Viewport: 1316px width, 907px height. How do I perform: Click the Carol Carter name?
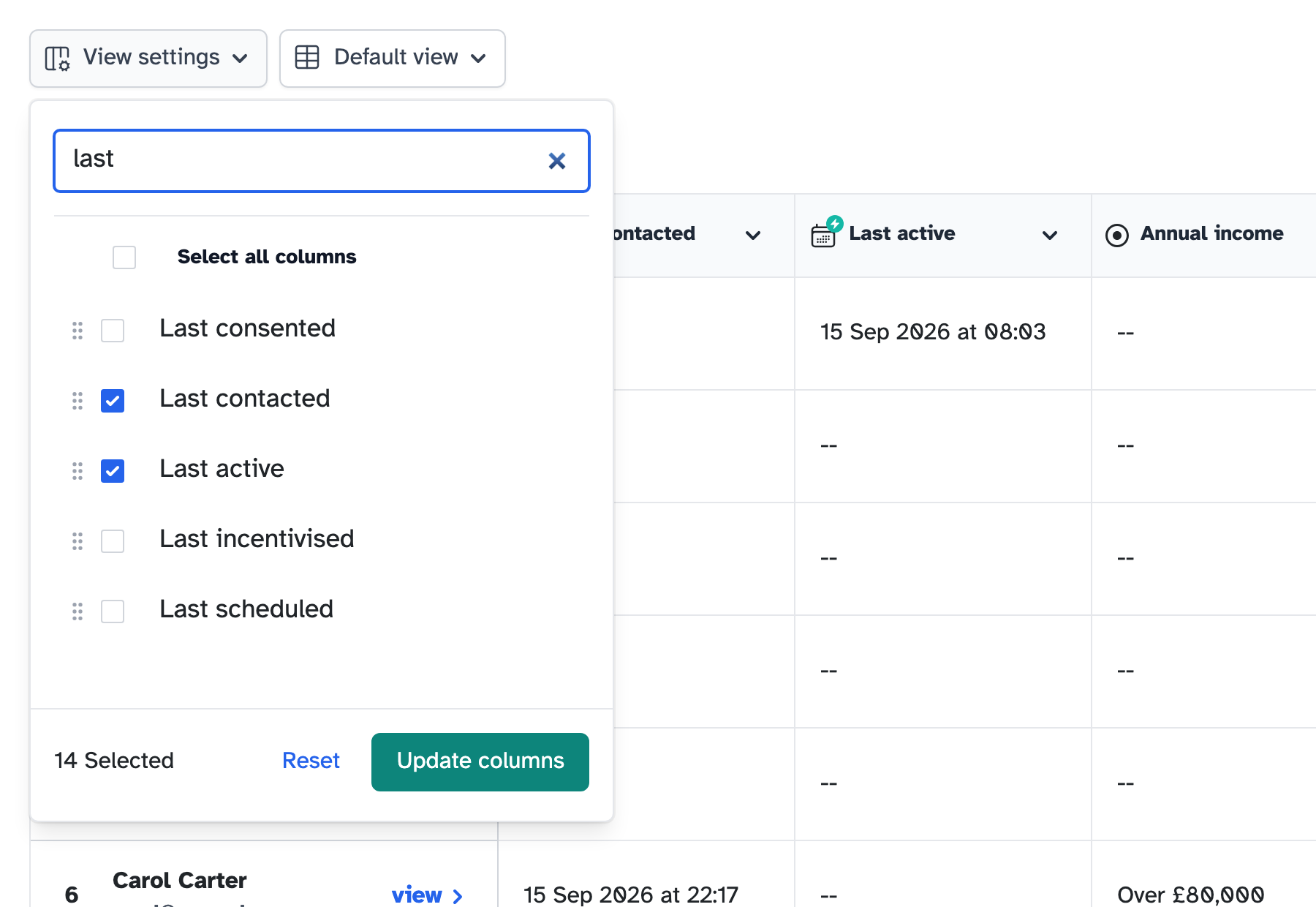tap(180, 880)
